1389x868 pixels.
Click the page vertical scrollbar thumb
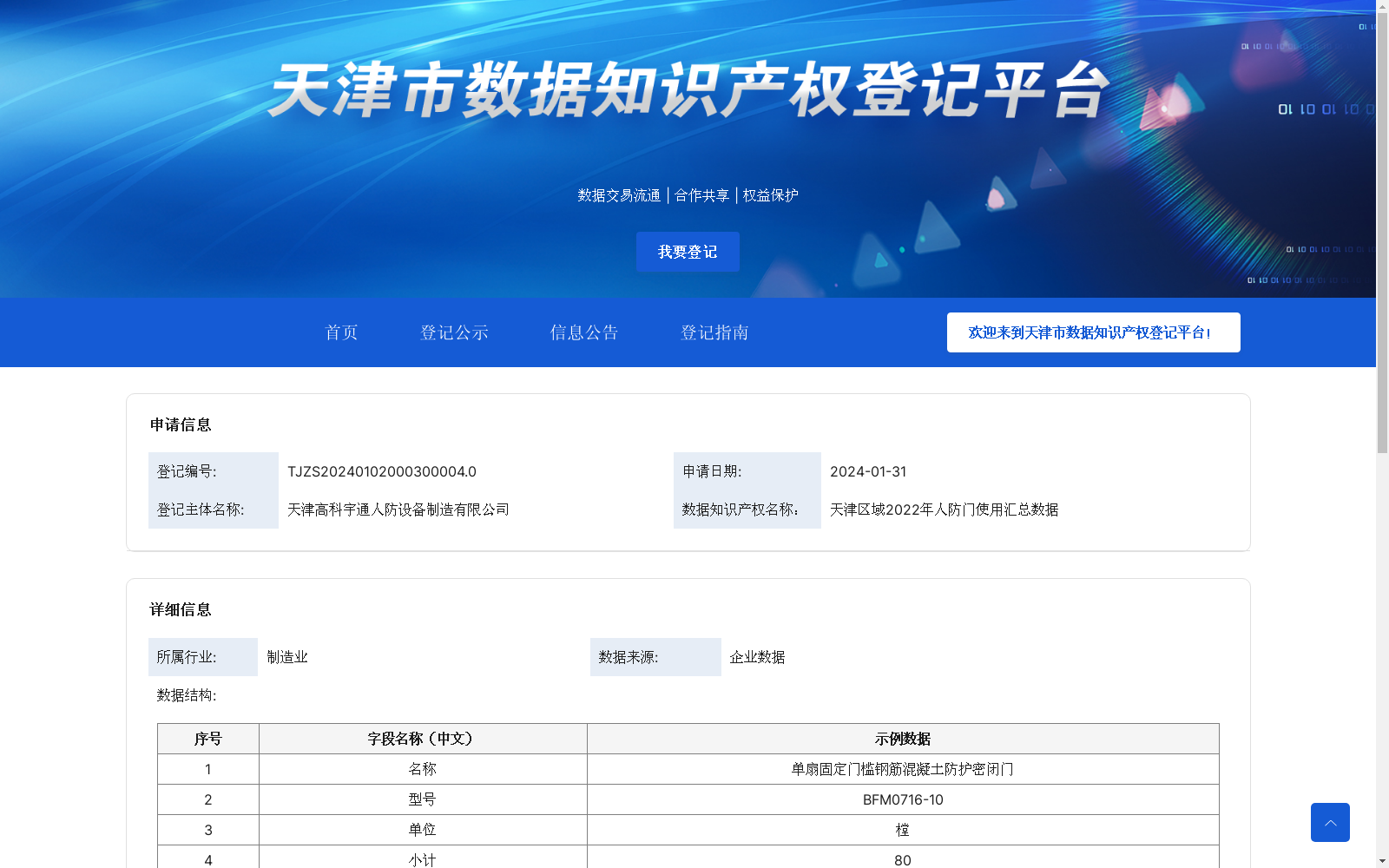point(1382,232)
